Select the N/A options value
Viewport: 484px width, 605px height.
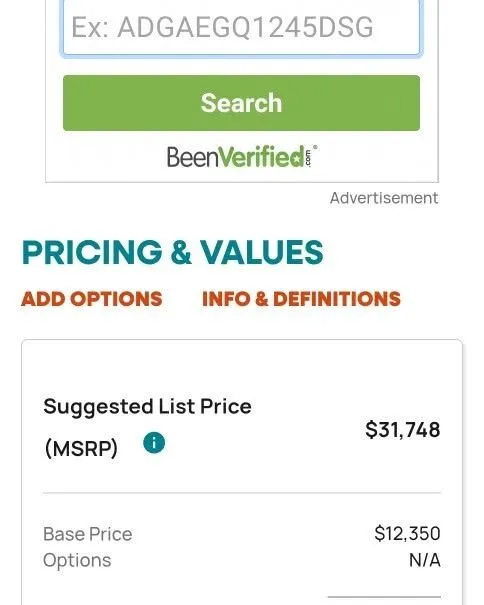(x=425, y=560)
